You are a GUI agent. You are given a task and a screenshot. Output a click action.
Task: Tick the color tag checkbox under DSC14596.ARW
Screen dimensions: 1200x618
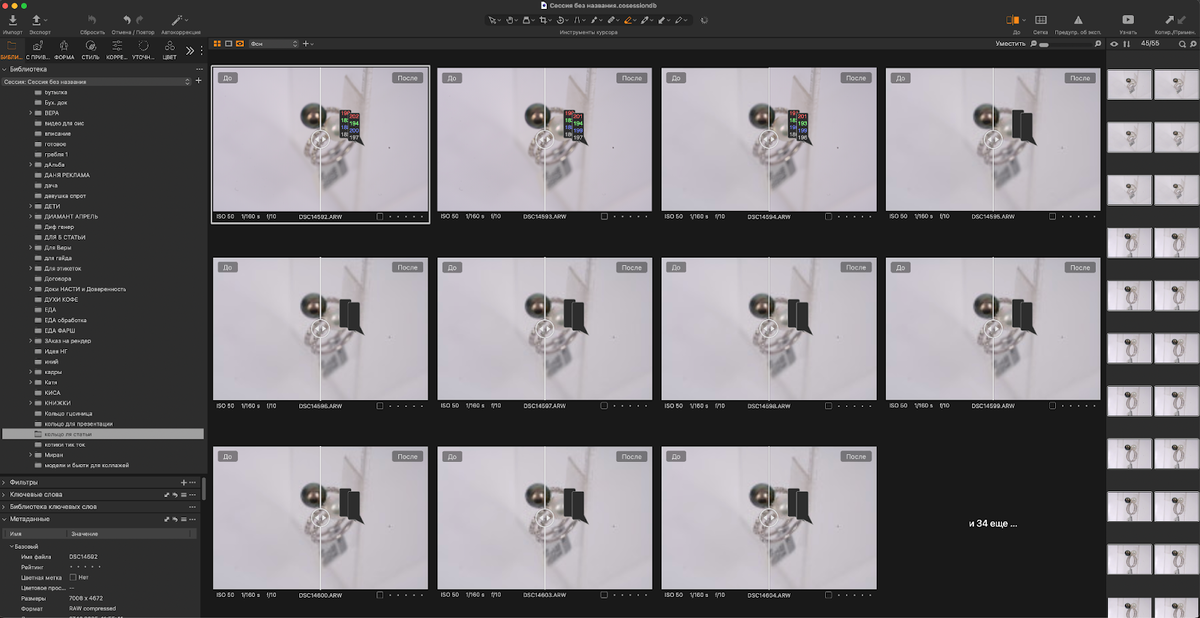(x=380, y=406)
